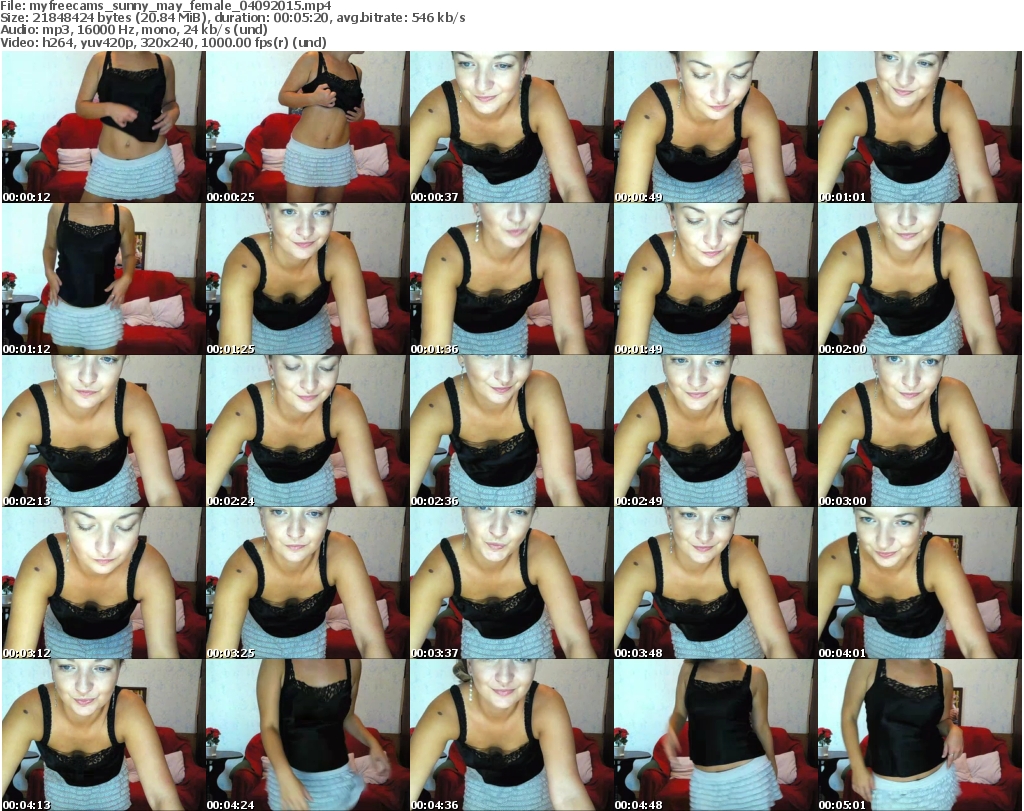
Task: Select the thumbnail stamped 00:02:13
Action: tap(103, 431)
